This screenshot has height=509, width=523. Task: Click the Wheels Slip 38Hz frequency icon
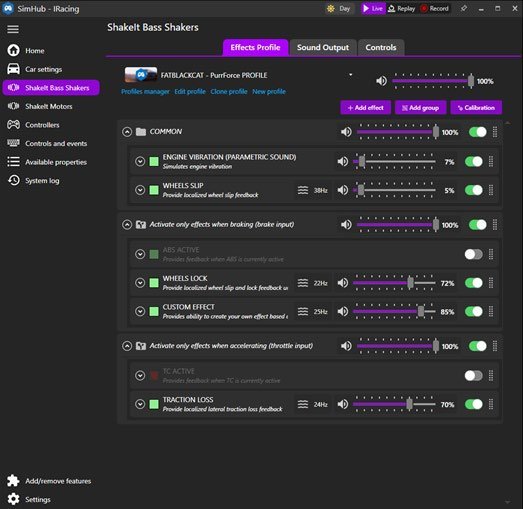point(303,190)
